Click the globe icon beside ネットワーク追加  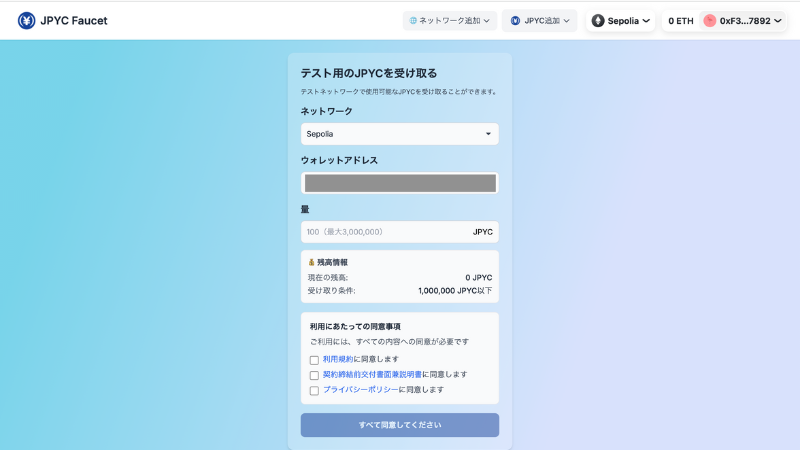(413, 21)
